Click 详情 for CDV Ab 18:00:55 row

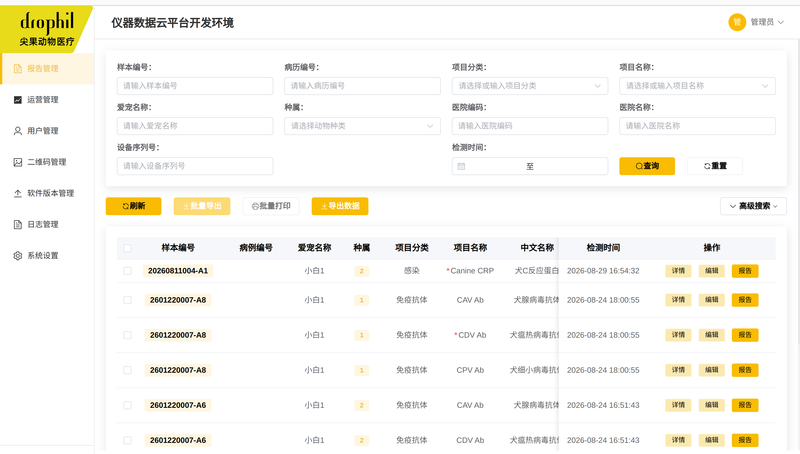click(x=678, y=335)
